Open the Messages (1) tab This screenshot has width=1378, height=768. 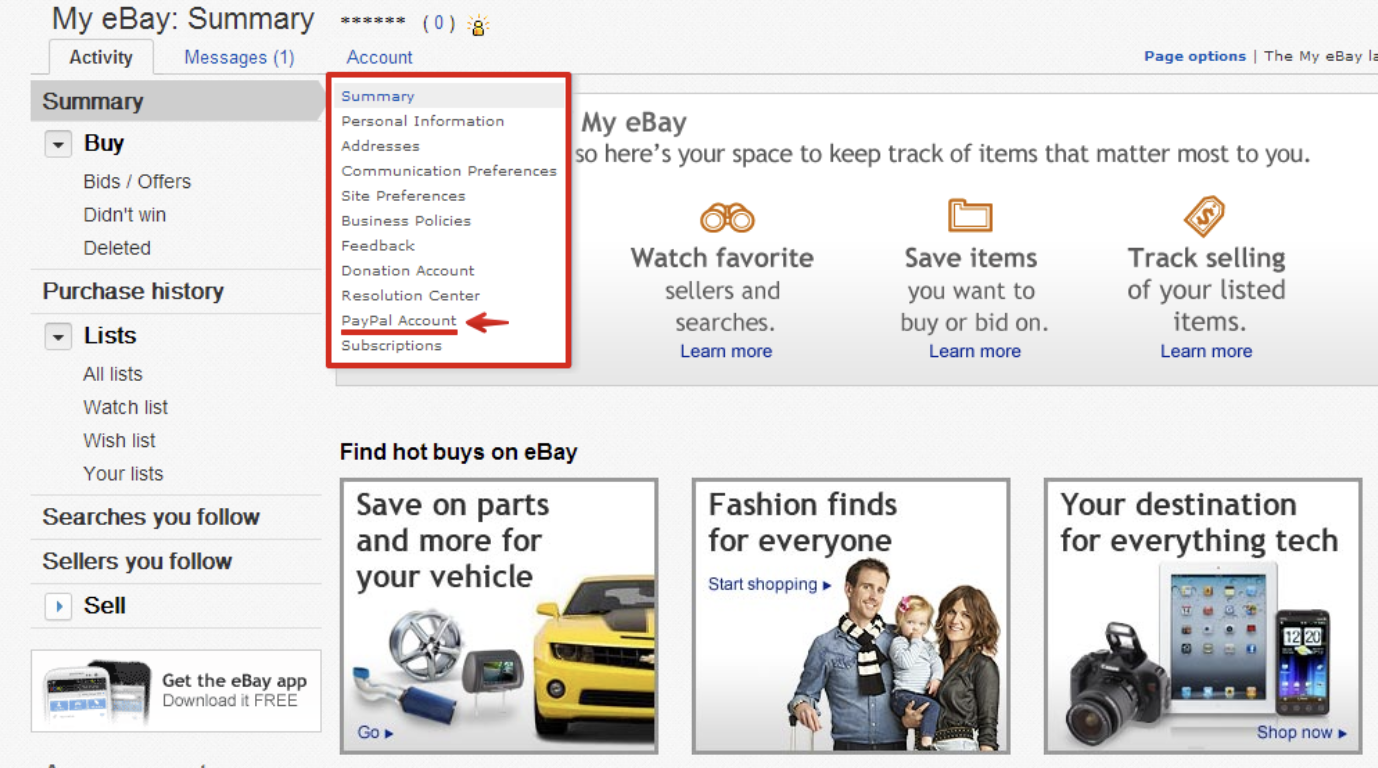239,57
